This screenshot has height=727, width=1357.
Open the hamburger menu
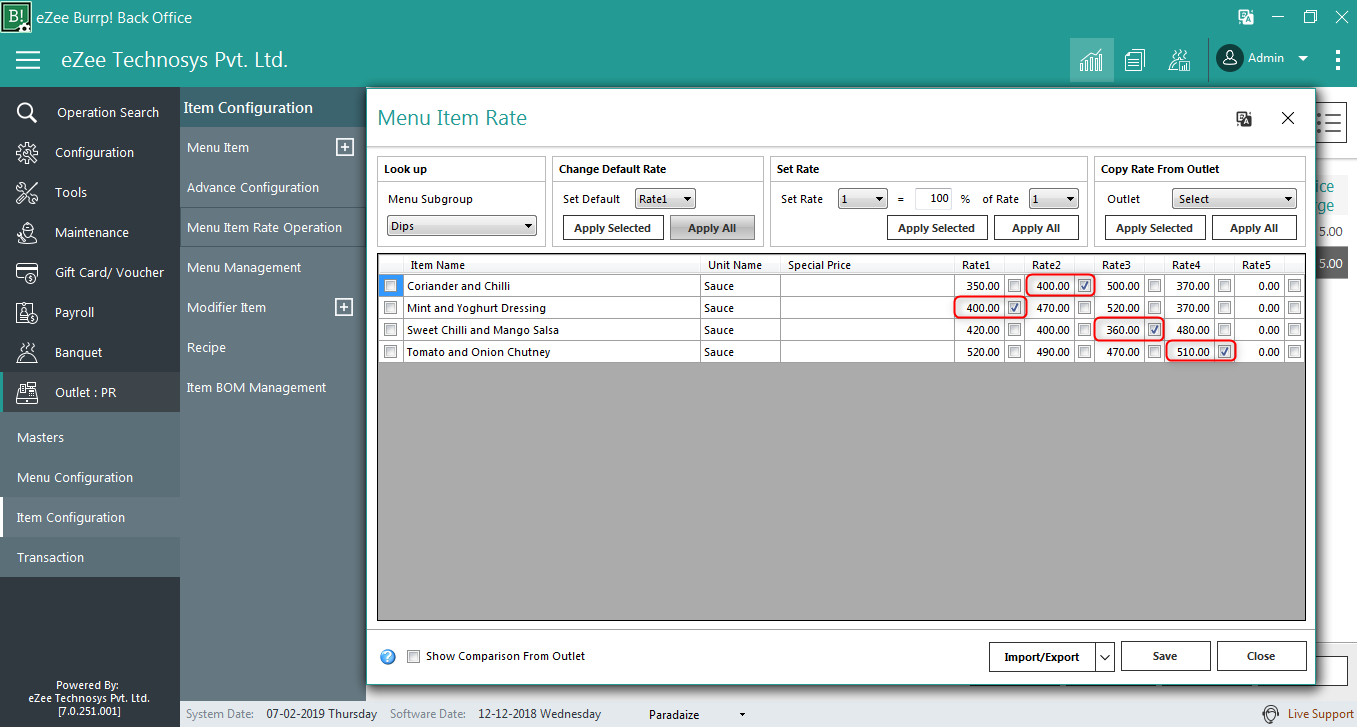(x=28, y=60)
